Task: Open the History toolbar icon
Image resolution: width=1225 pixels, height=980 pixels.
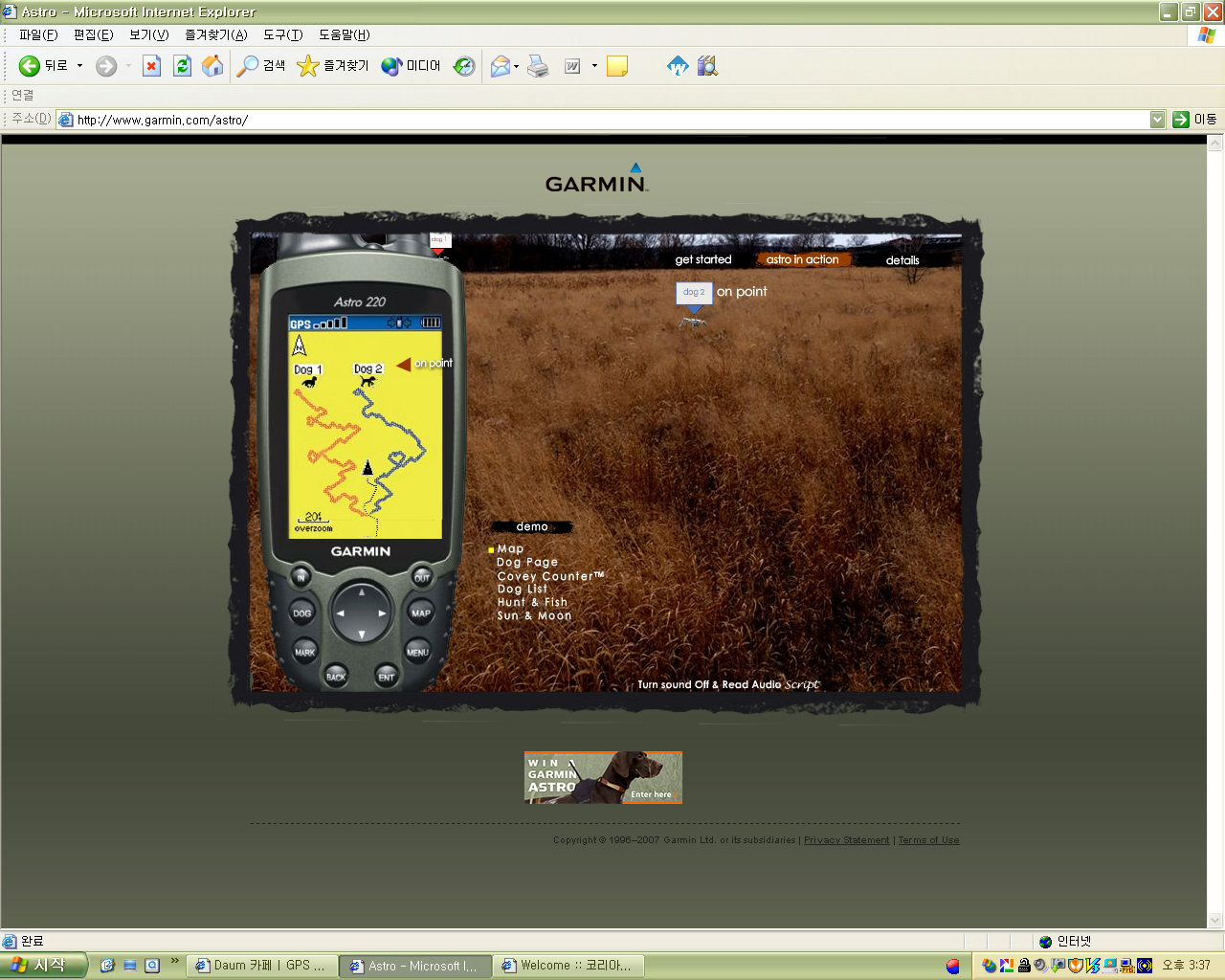Action: click(464, 66)
